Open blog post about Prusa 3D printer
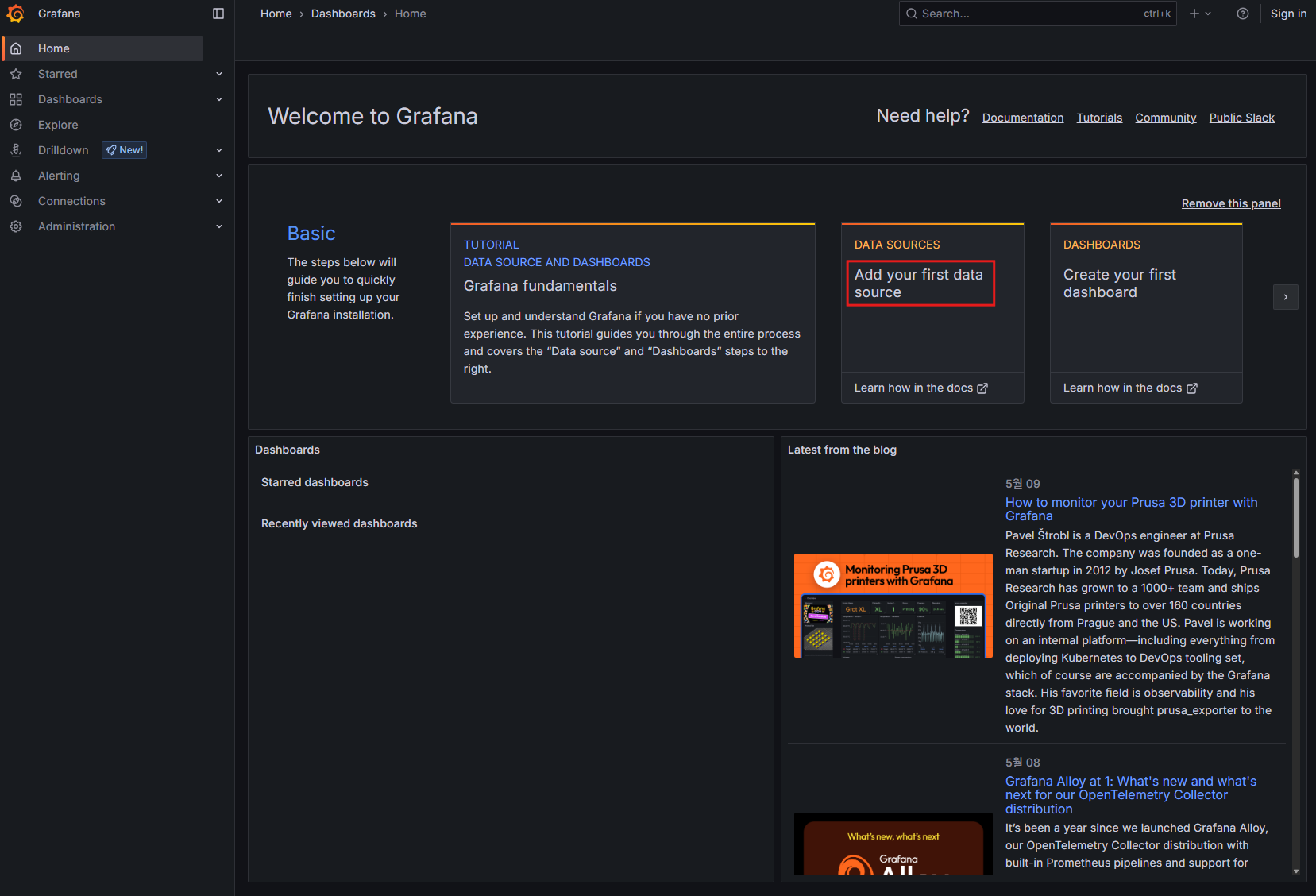Image resolution: width=1316 pixels, height=896 pixels. pyautogui.click(x=1131, y=509)
